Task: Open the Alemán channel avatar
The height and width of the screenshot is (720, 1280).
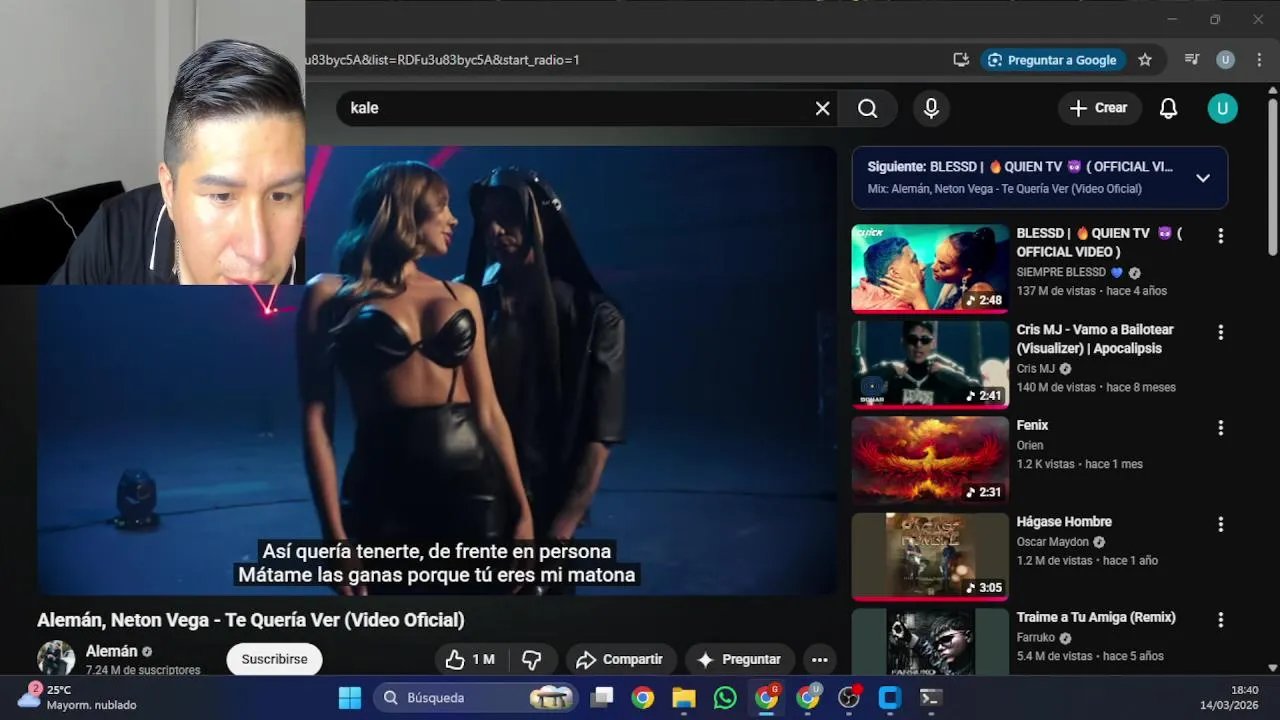Action: click(x=56, y=658)
